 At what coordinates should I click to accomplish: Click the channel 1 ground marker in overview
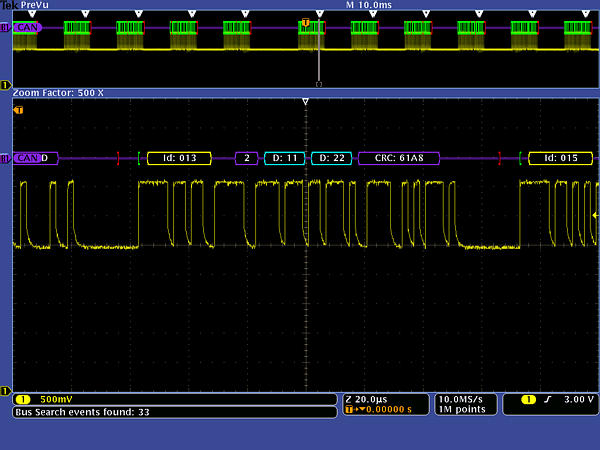[x=6, y=84]
